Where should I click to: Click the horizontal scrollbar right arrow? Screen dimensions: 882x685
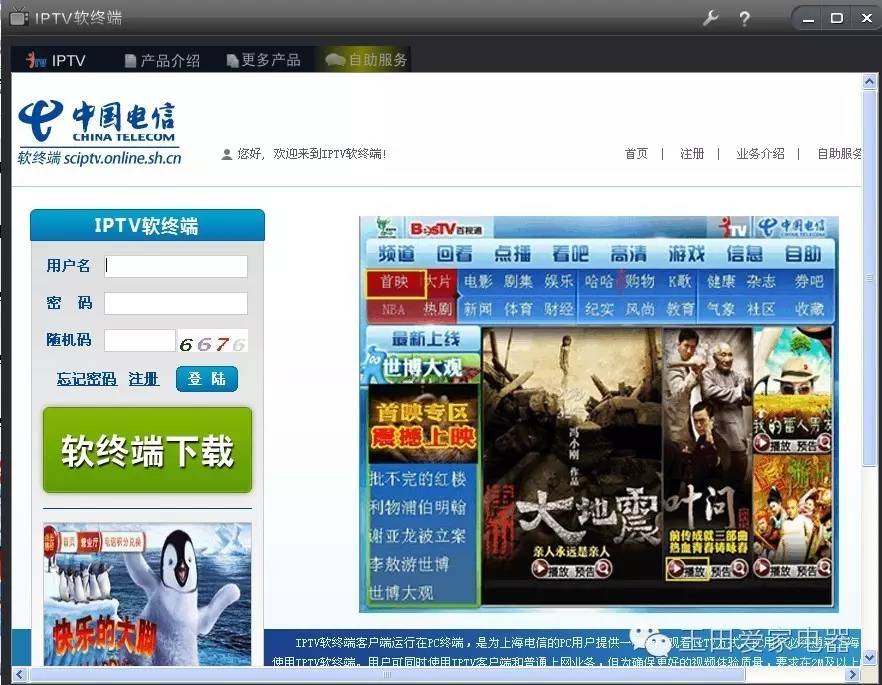tap(852, 674)
